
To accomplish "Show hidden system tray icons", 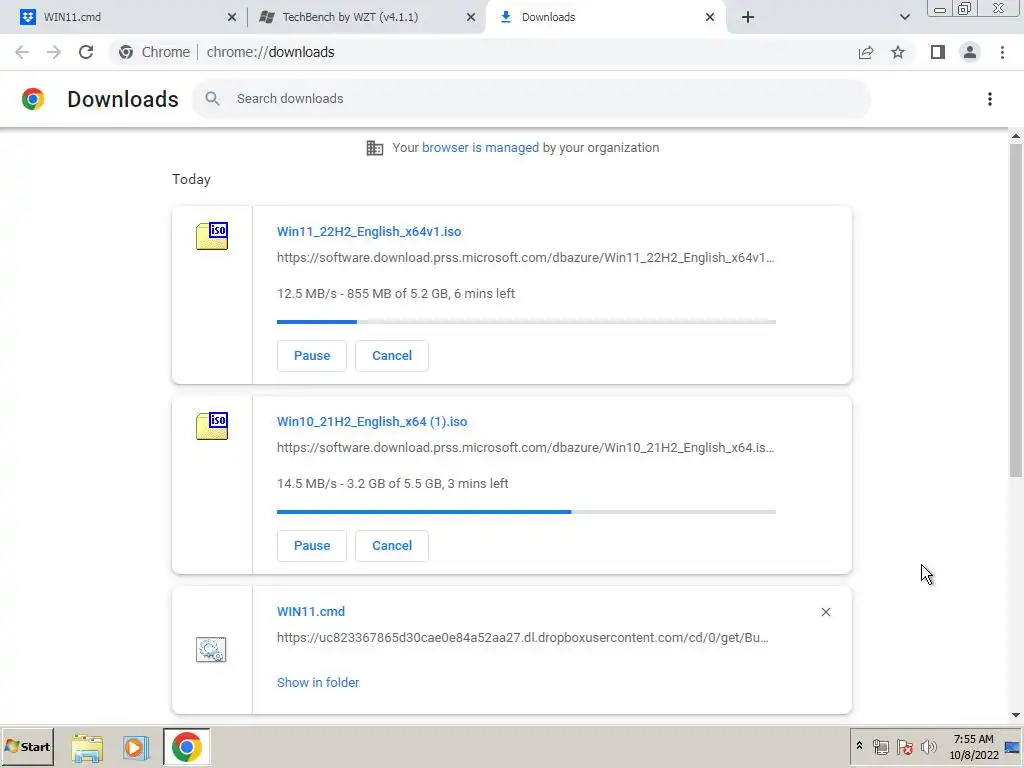I will [859, 746].
